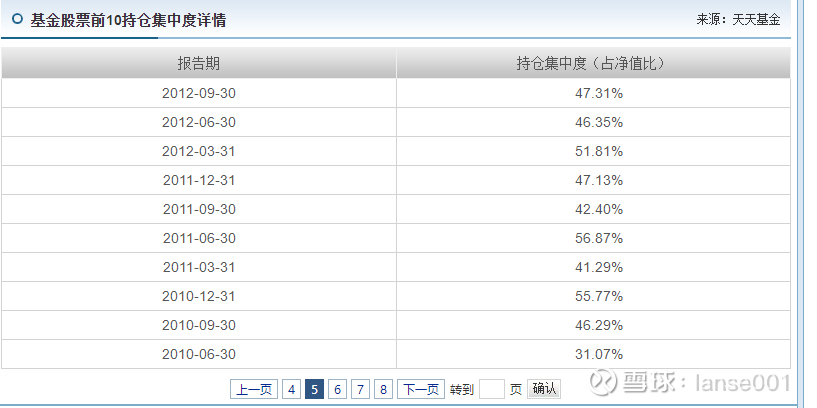Open page 4 in pagination
This screenshot has width=817, height=408.
tap(291, 389)
